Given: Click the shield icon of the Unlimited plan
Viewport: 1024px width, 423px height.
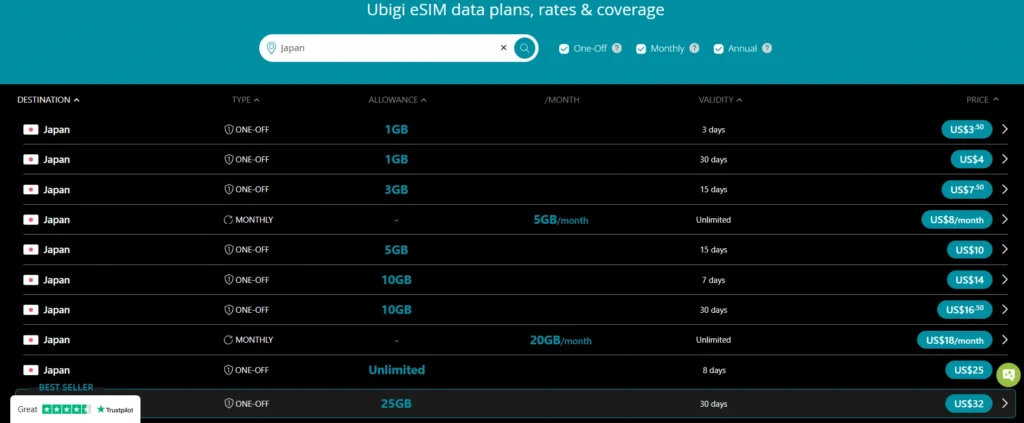Looking at the screenshot, I should click(229, 370).
